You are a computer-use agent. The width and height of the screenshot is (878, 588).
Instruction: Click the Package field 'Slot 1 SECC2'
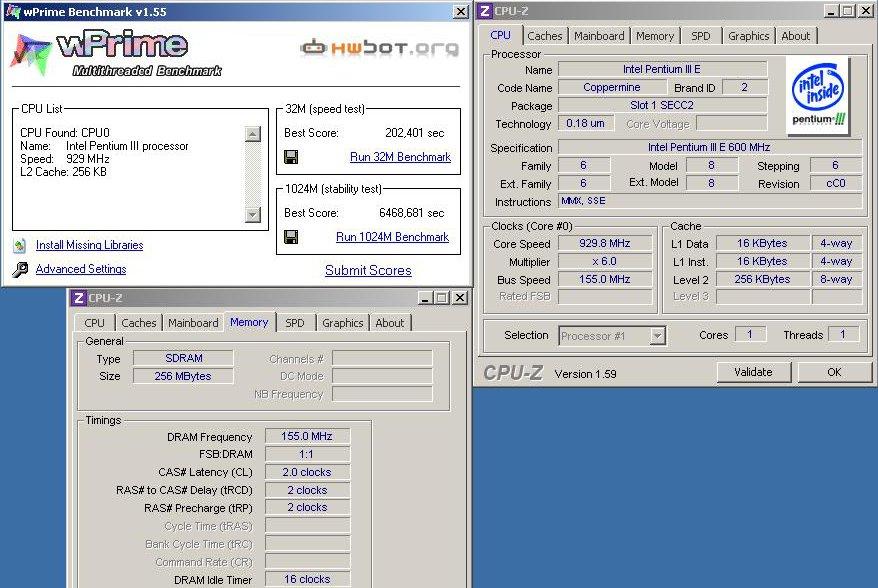pyautogui.click(x=662, y=105)
